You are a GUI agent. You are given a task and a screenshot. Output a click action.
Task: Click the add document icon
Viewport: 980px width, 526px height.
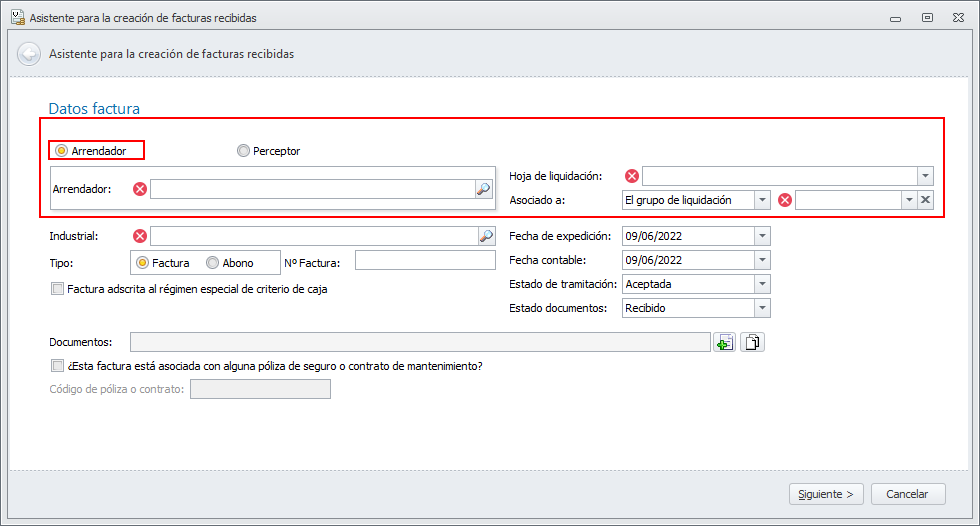724,343
